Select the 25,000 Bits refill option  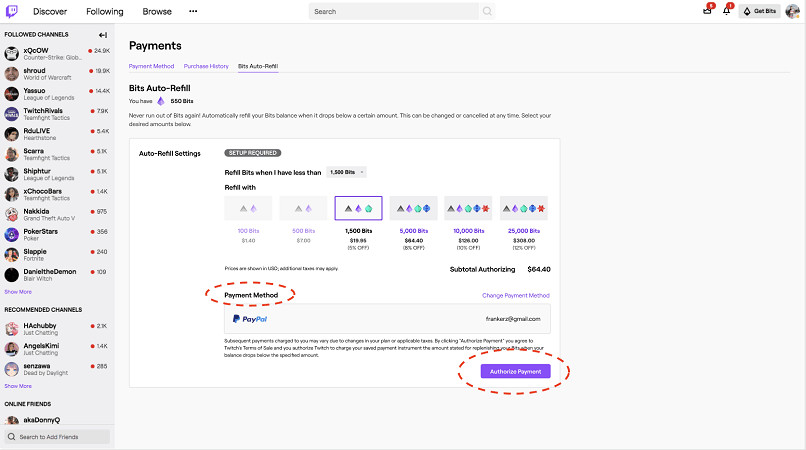click(524, 208)
